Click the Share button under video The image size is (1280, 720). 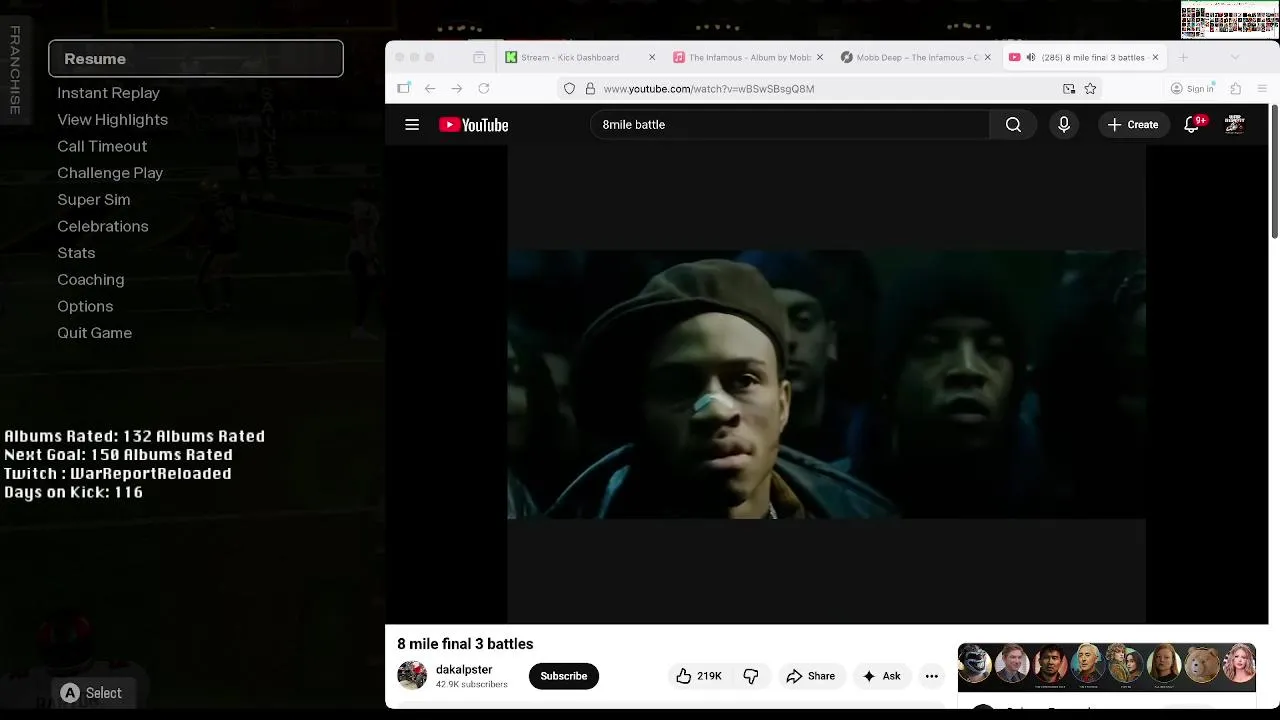pyautogui.click(x=811, y=676)
